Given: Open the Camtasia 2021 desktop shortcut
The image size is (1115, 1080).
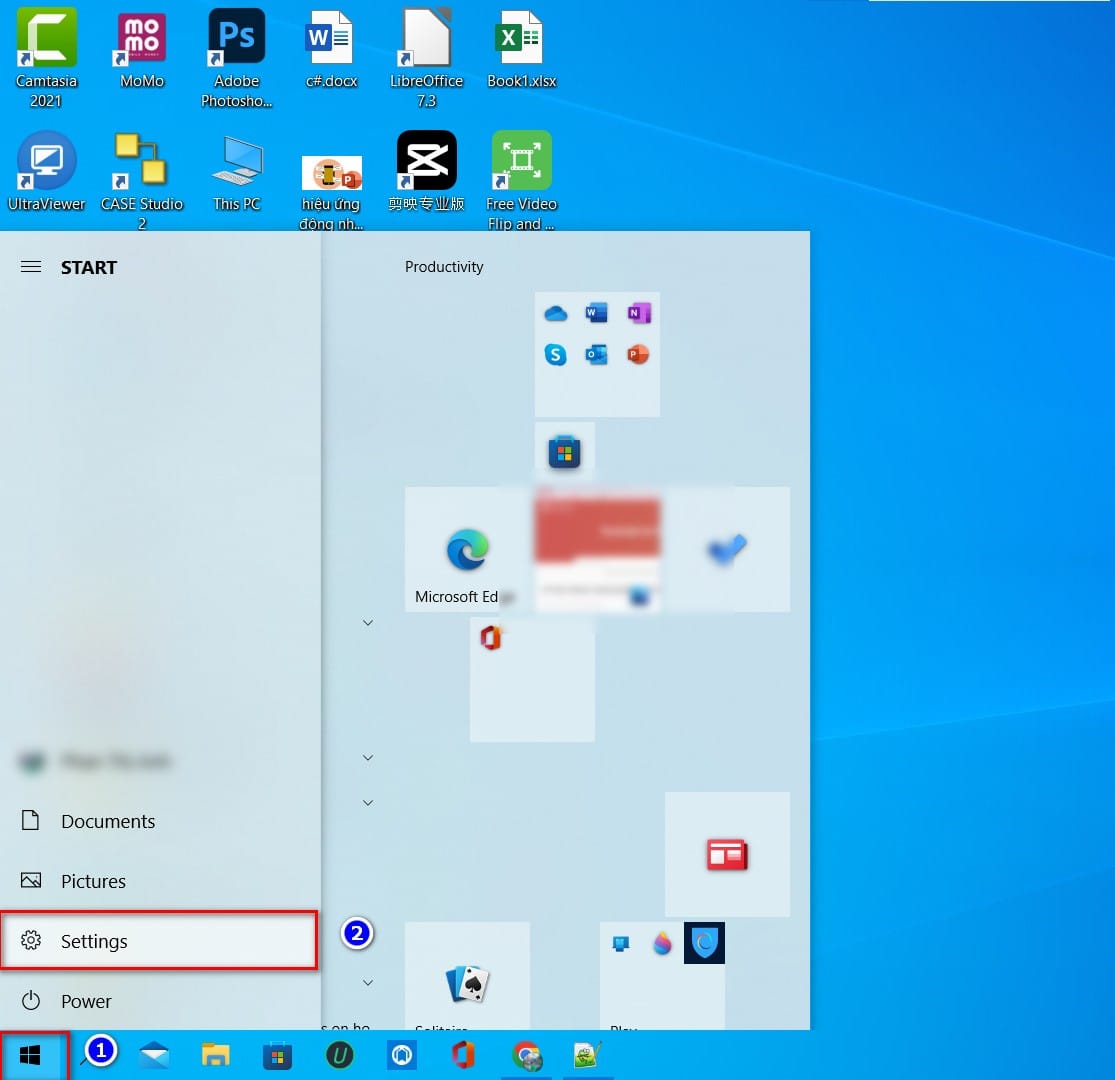Looking at the screenshot, I should (x=46, y=57).
